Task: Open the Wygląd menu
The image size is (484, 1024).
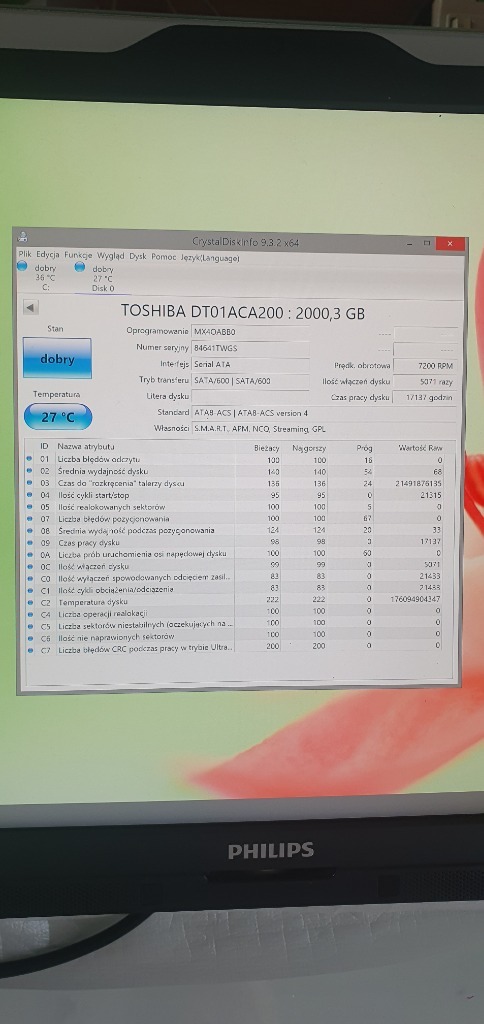Action: tap(110, 257)
